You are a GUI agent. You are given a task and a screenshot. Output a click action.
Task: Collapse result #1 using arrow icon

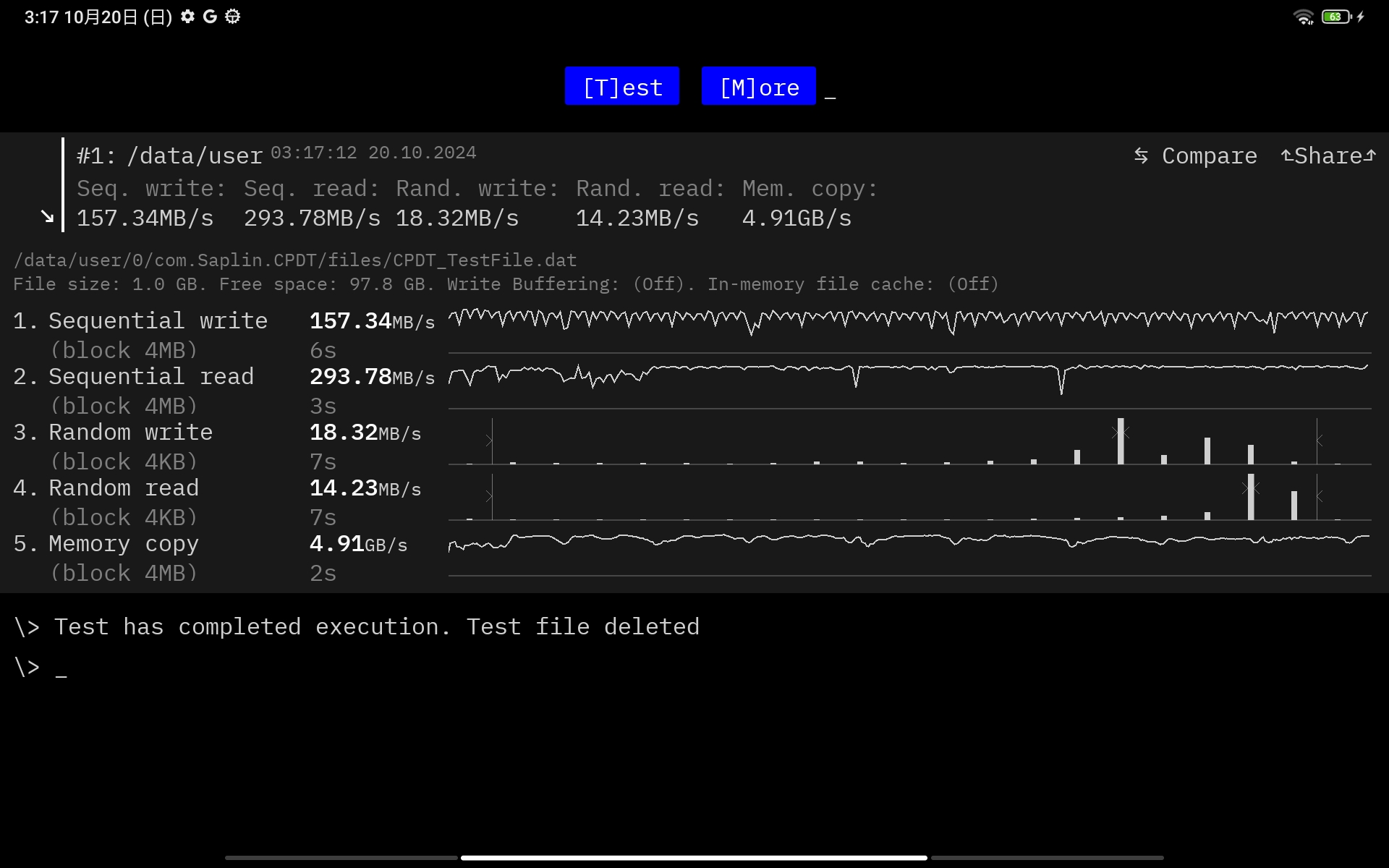coord(47,216)
